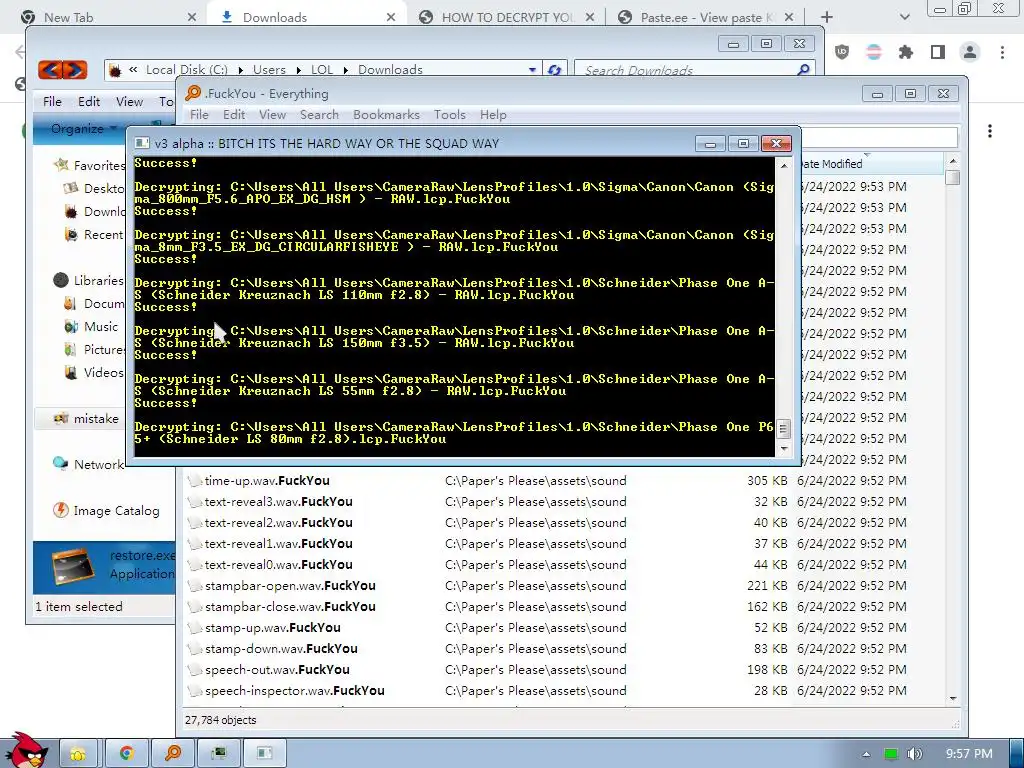Click the console scrollbar thumb
This screenshot has width=1024, height=768.
click(784, 429)
